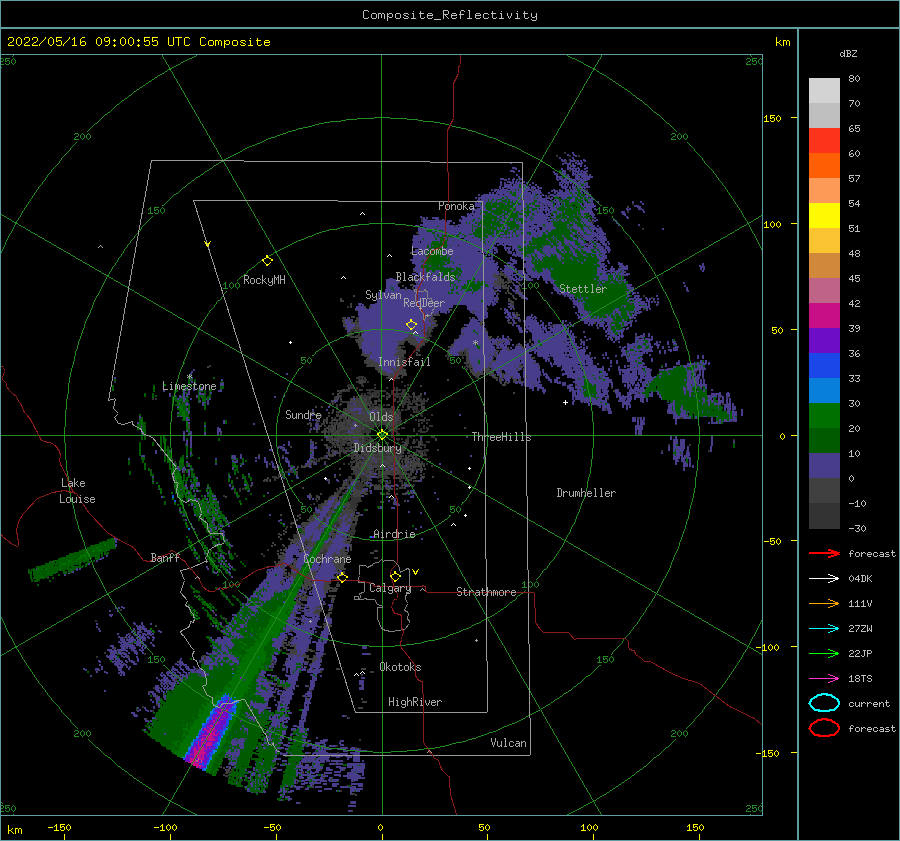Click the ThreeHills town label
The height and width of the screenshot is (841, 900).
click(x=501, y=437)
